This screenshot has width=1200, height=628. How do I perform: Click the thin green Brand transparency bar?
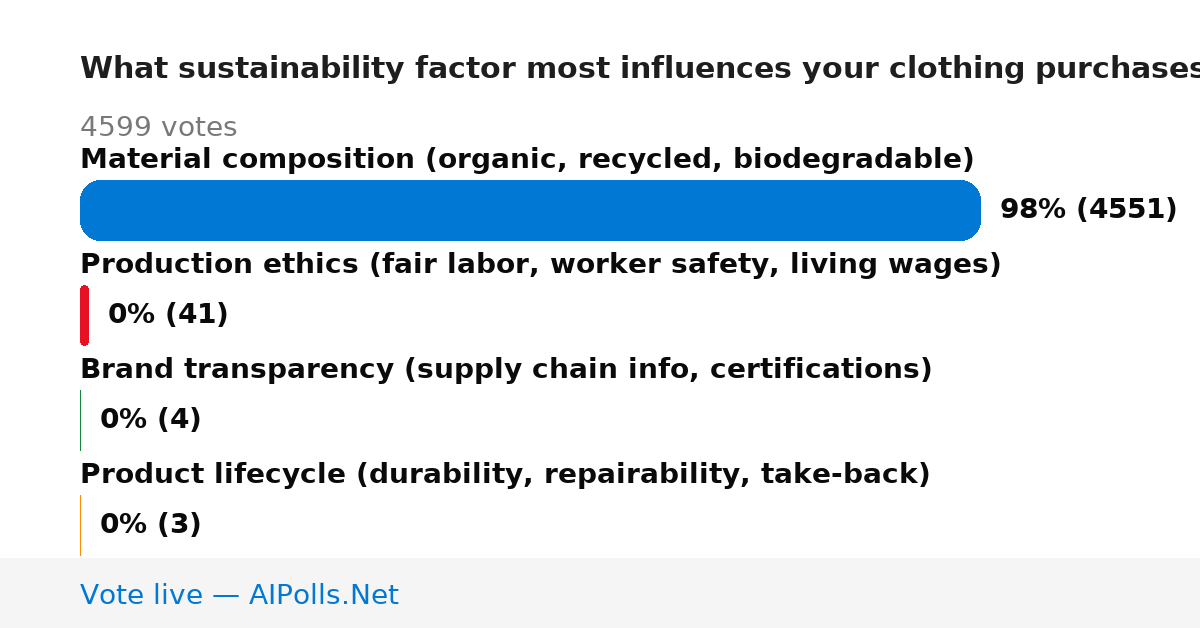coord(80,420)
